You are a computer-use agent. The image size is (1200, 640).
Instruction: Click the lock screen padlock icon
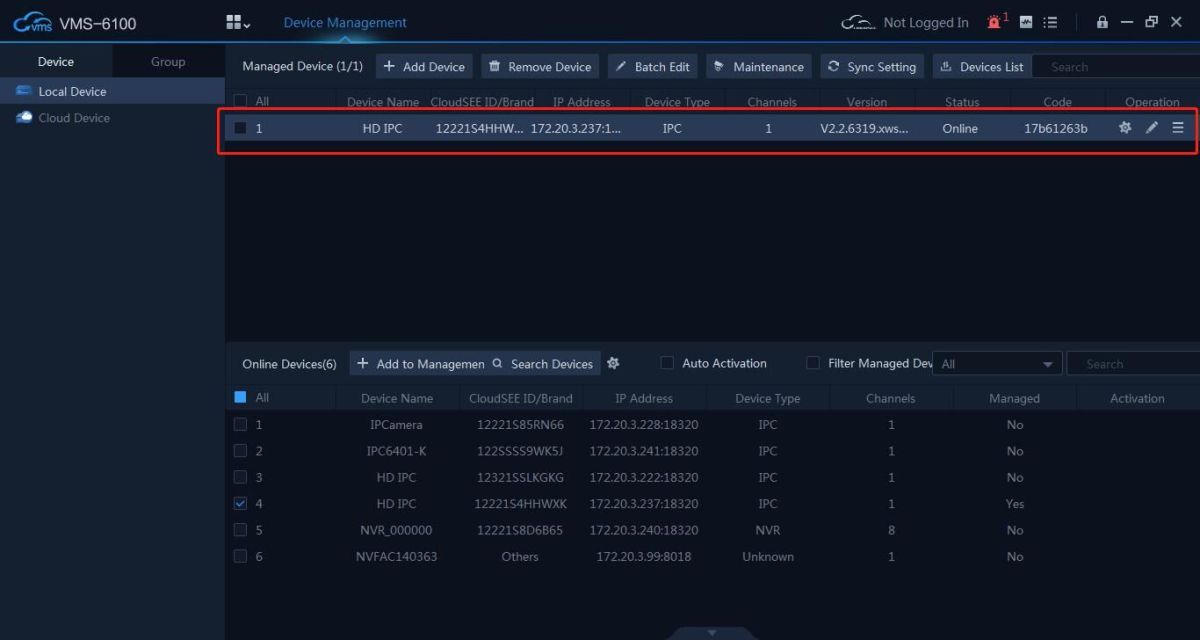(x=1102, y=22)
